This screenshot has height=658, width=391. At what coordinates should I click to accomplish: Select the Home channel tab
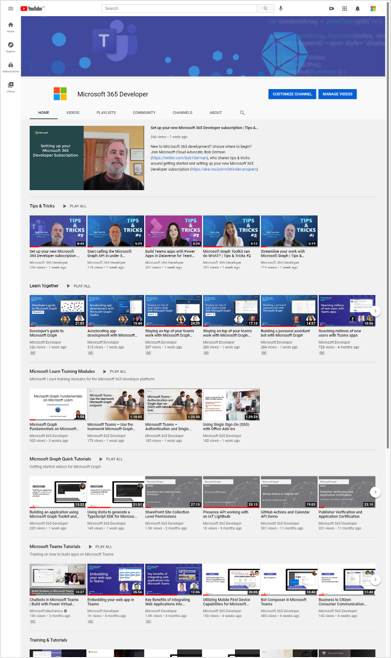coord(44,112)
